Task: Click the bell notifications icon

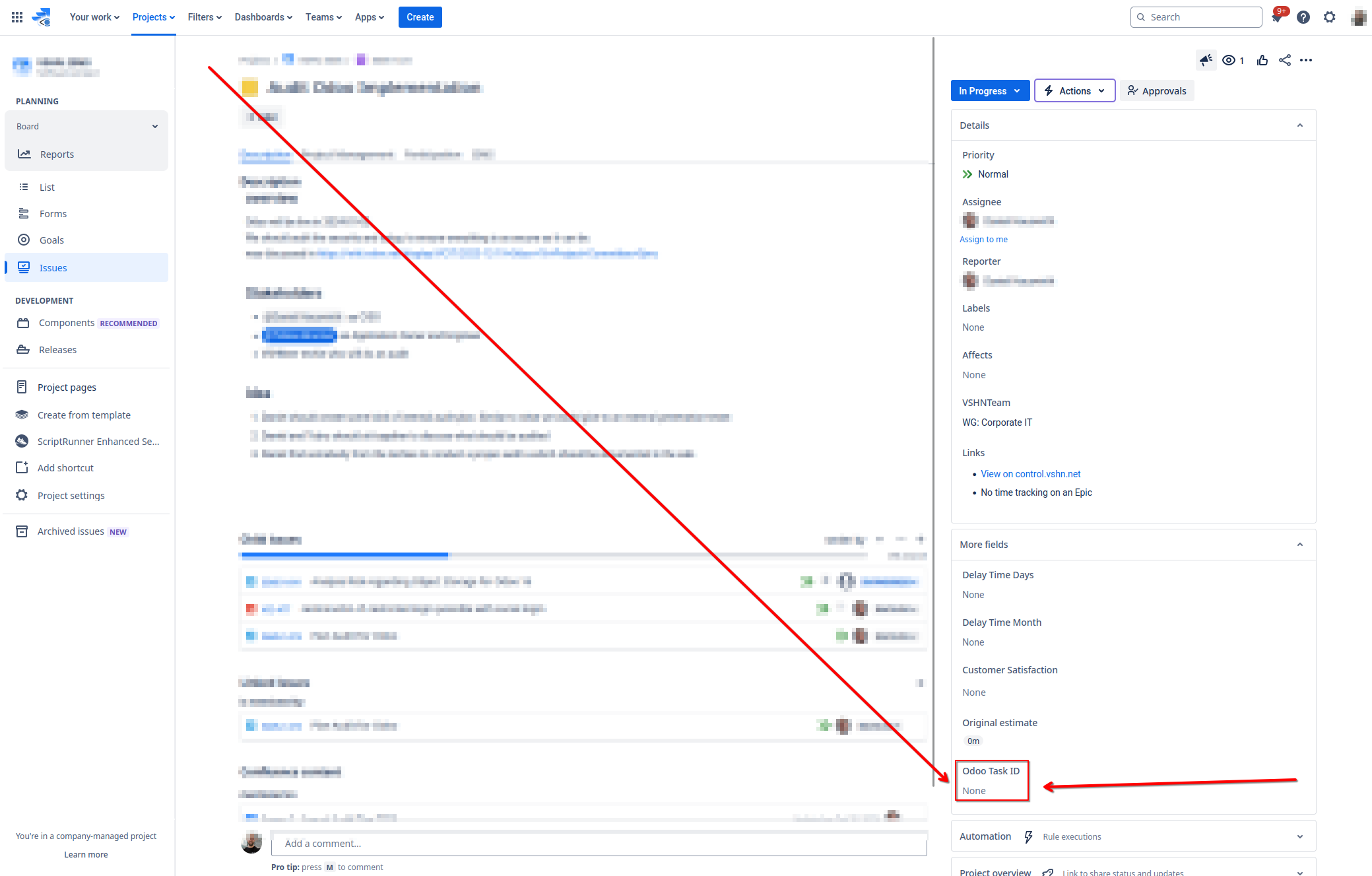Action: coord(1279,16)
